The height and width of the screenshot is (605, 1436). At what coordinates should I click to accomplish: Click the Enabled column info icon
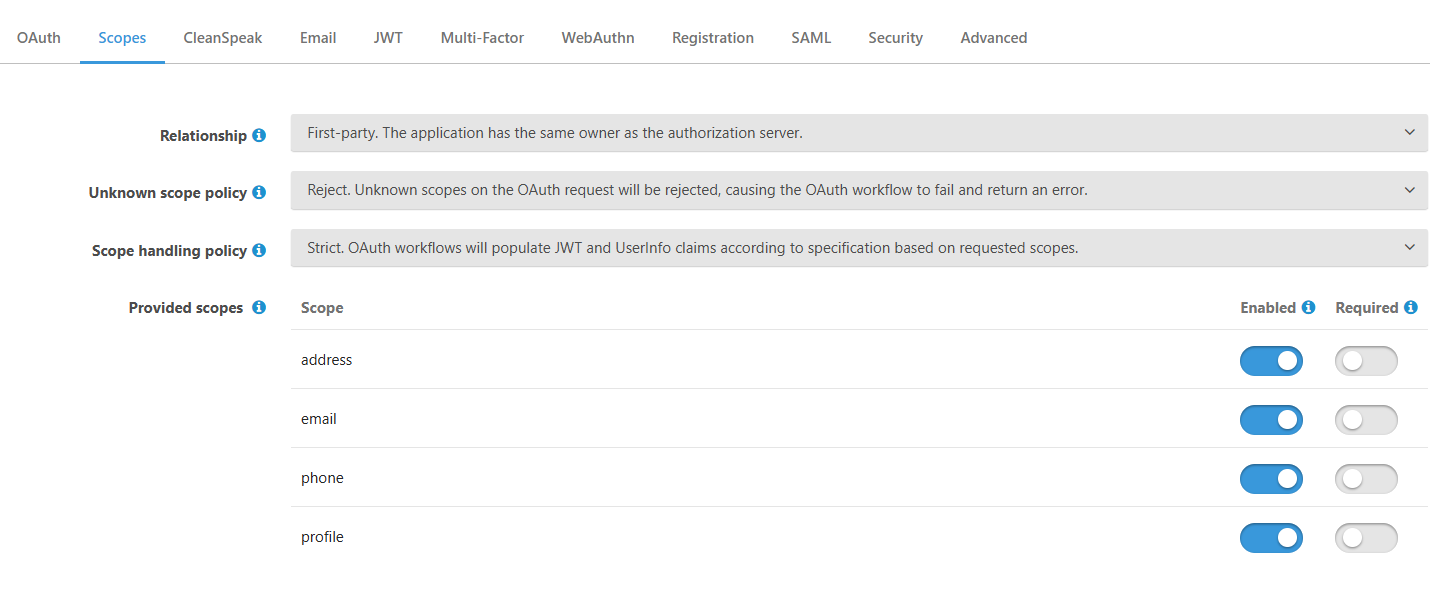pos(1308,307)
